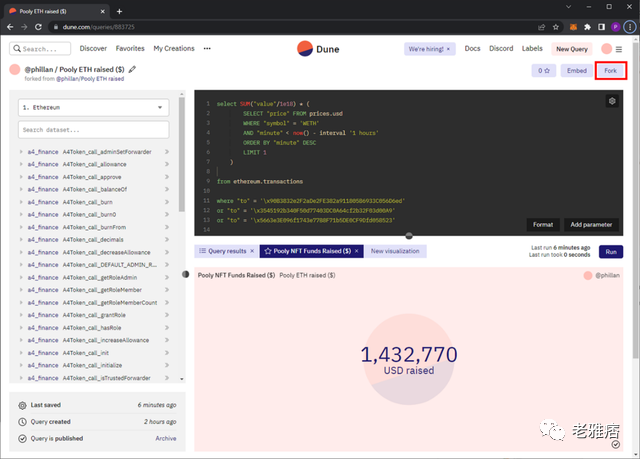Format the SQL code
The image size is (640, 459).
543,224
